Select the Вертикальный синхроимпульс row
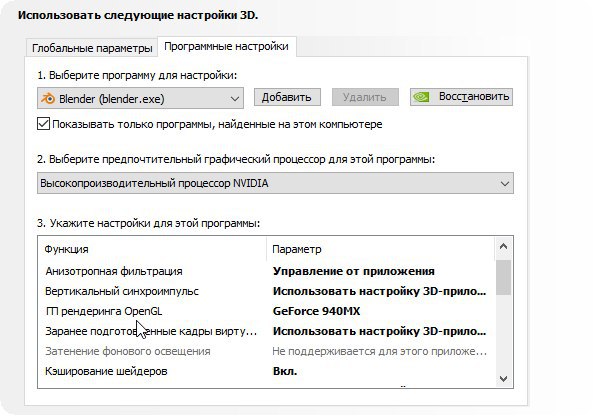Image resolution: width=594 pixels, height=416 pixels. [266, 291]
